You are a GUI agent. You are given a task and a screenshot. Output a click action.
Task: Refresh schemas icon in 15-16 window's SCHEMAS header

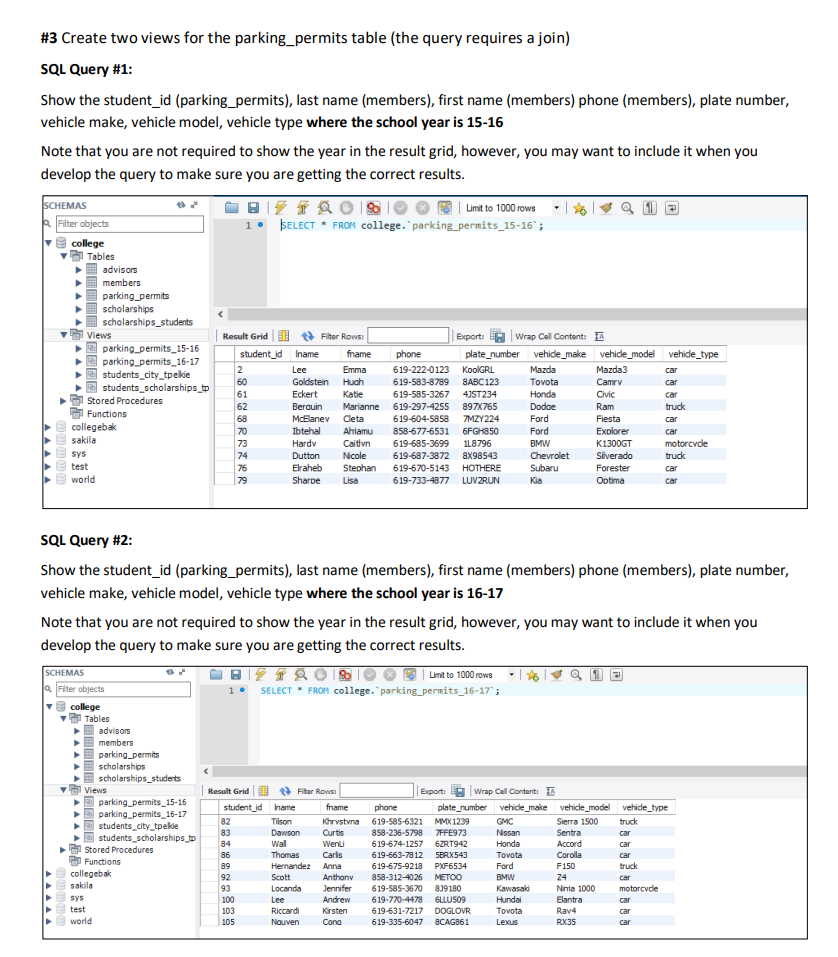tap(181, 205)
